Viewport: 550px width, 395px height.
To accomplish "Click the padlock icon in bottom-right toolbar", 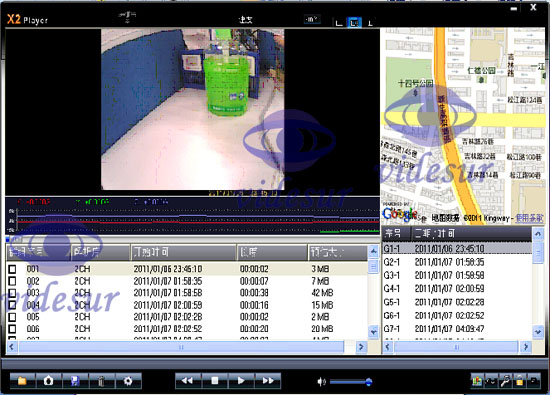I will click(x=519, y=381).
